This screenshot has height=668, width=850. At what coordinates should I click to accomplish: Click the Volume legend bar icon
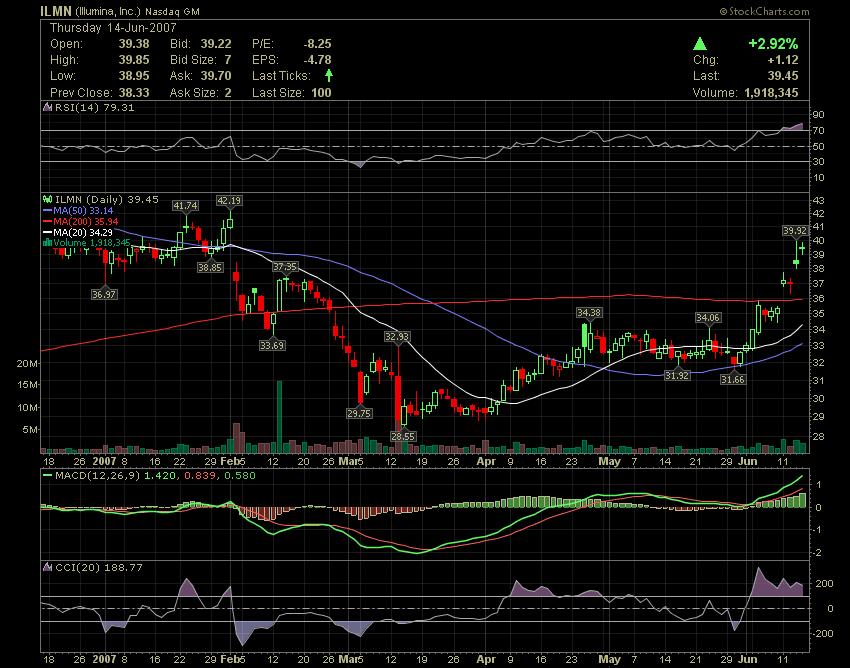coord(48,243)
